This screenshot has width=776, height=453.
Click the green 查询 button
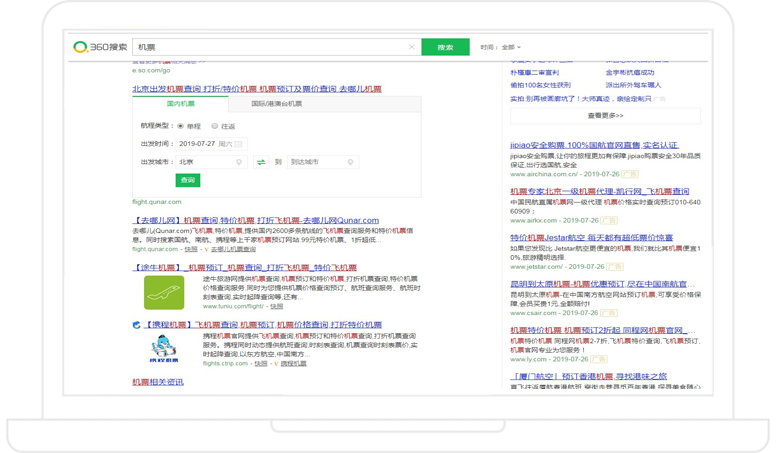[188, 180]
